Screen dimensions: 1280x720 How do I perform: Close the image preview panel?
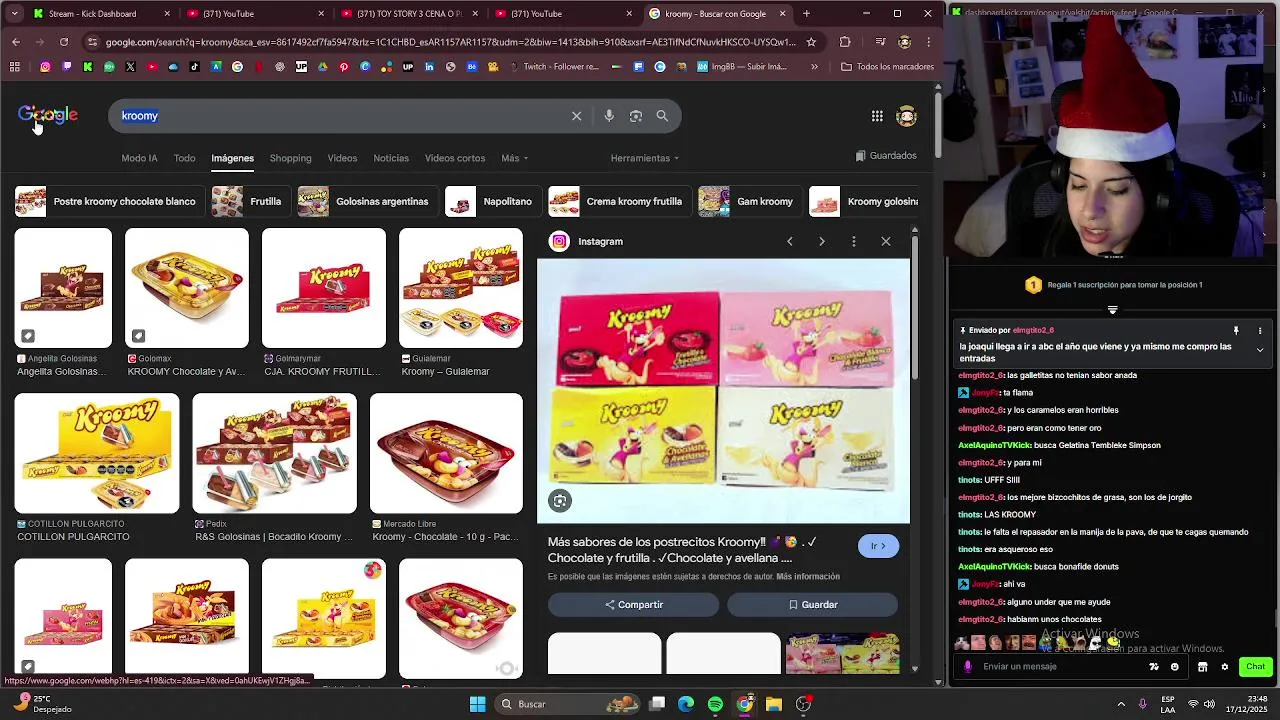point(886,241)
